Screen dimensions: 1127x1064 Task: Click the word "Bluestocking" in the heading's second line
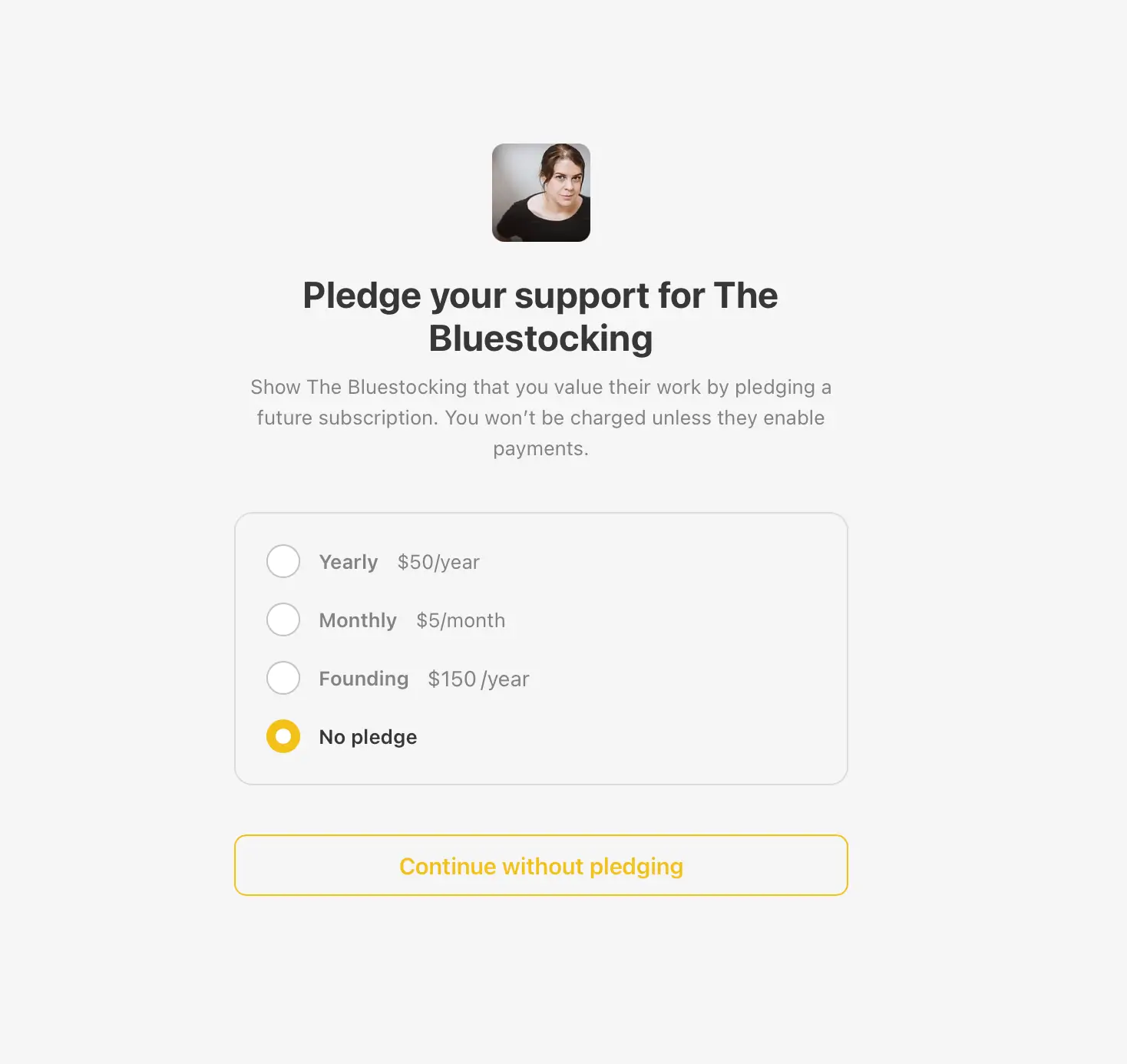540,339
